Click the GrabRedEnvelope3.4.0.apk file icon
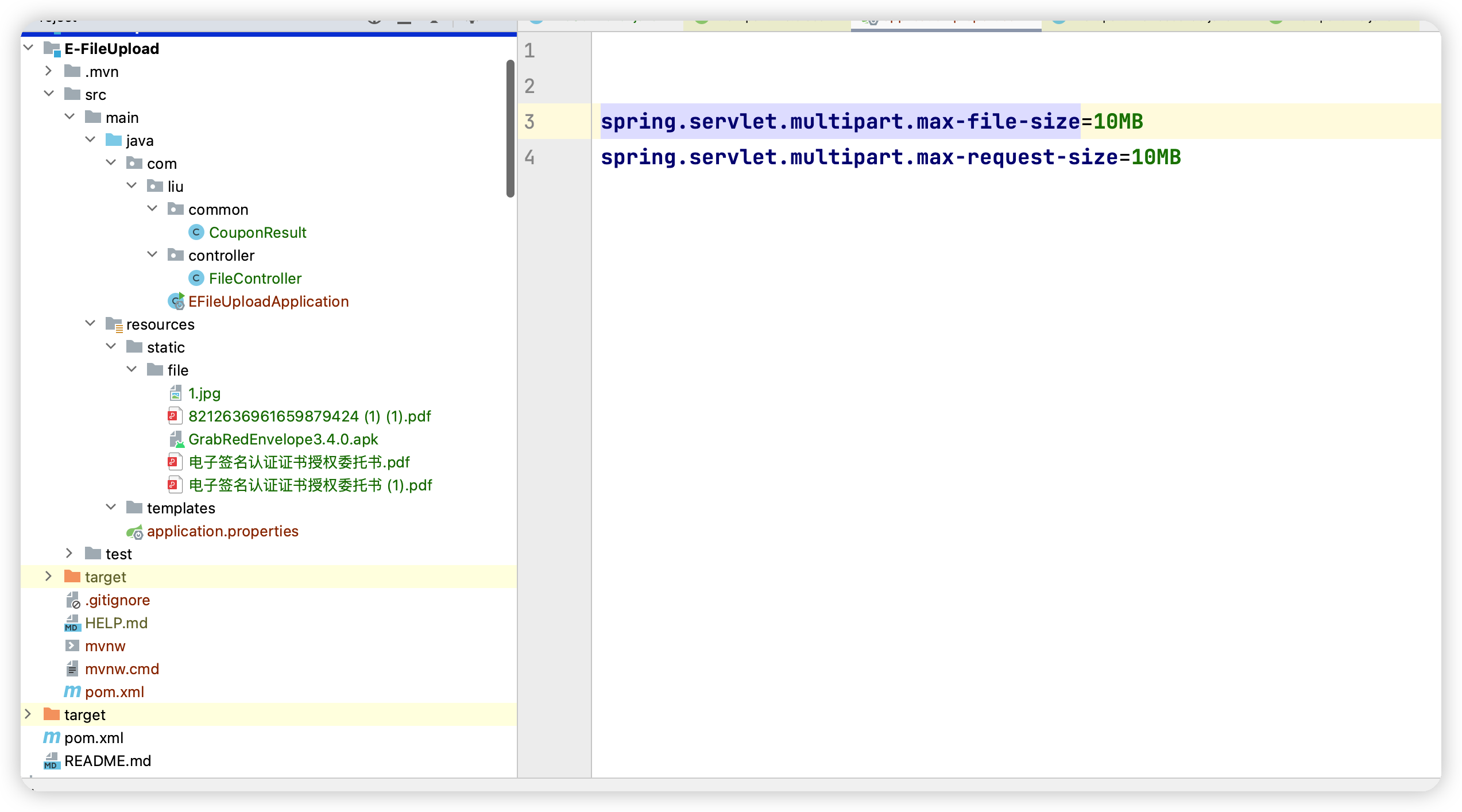This screenshot has height=812, width=1462. (176, 439)
